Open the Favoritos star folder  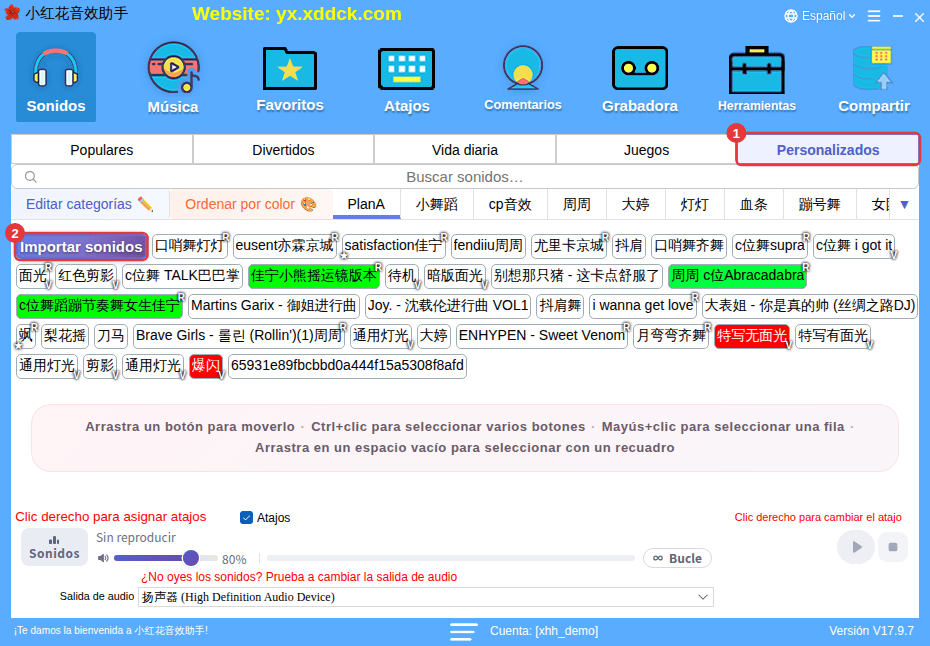290,77
